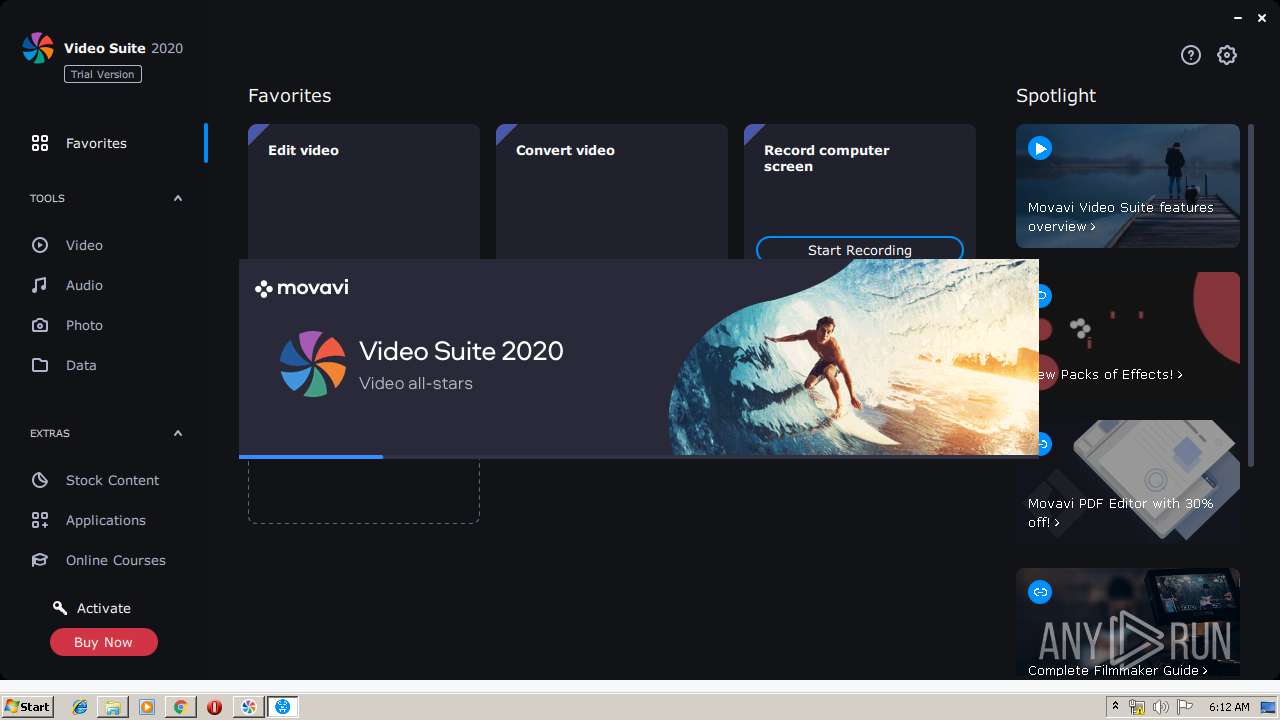Image resolution: width=1280 pixels, height=720 pixels.
Task: Click the Stock Content pie icon
Action: pos(40,480)
